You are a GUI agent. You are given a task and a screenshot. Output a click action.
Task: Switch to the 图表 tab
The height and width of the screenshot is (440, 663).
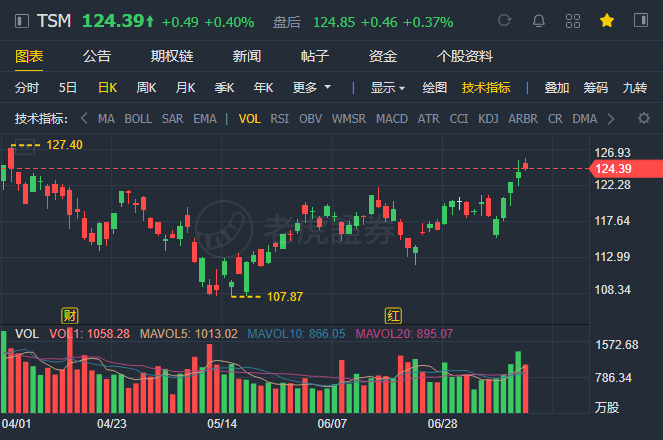tap(29, 56)
